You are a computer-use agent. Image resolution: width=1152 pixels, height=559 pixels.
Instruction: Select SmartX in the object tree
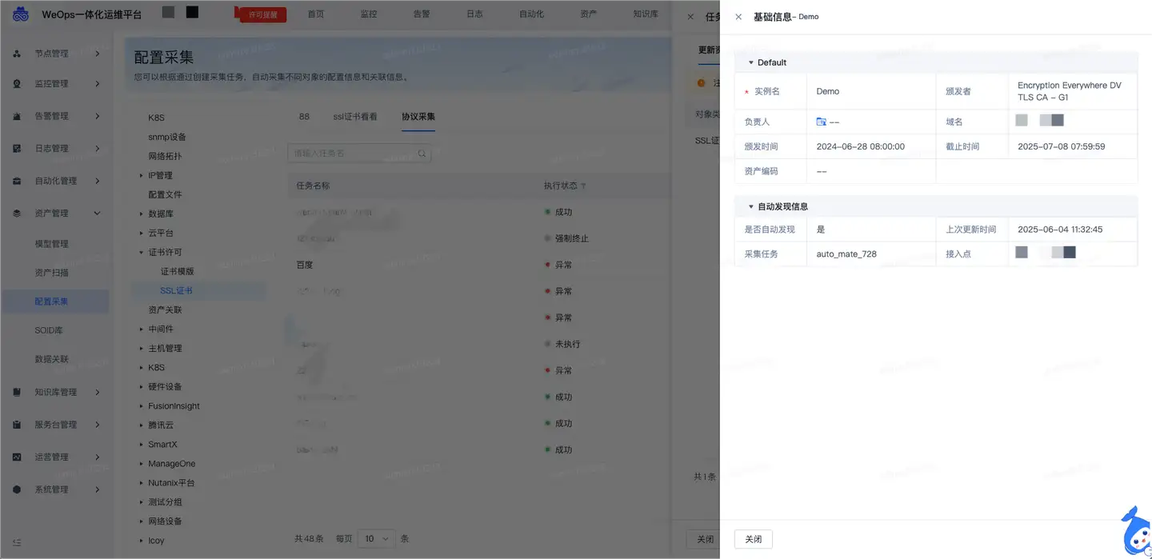point(162,444)
